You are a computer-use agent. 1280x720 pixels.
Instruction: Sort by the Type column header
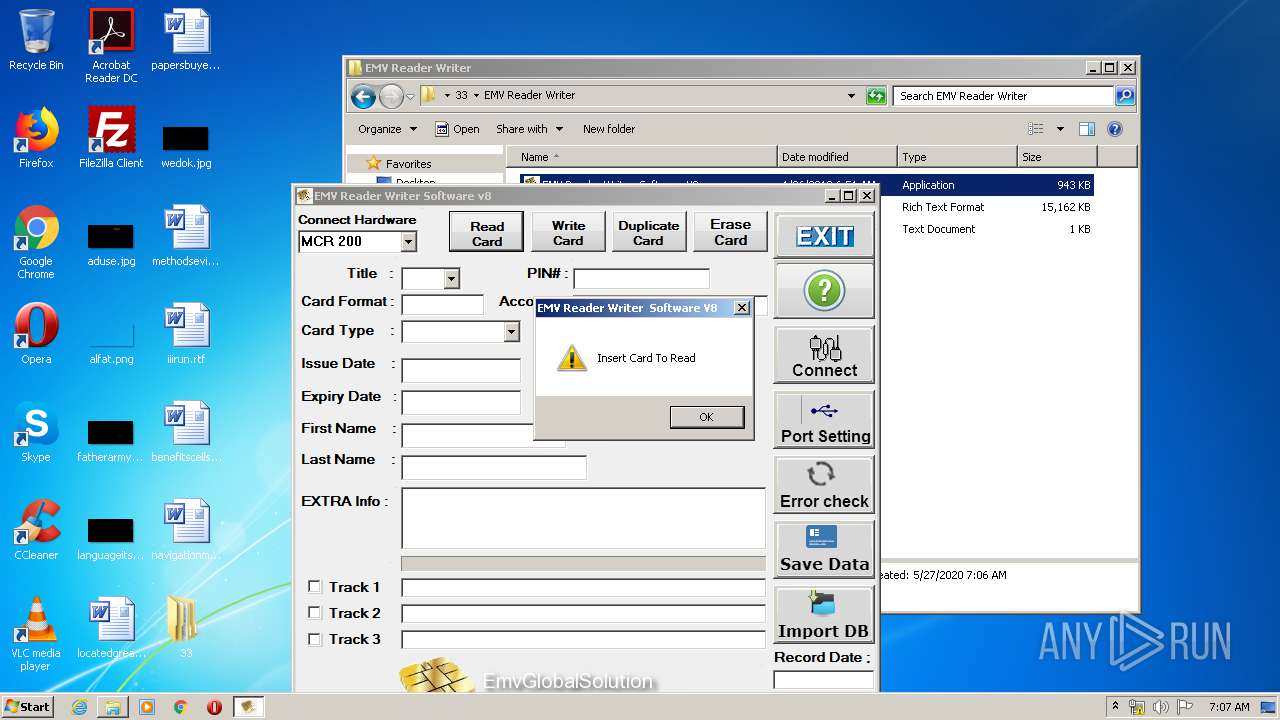click(x=956, y=157)
